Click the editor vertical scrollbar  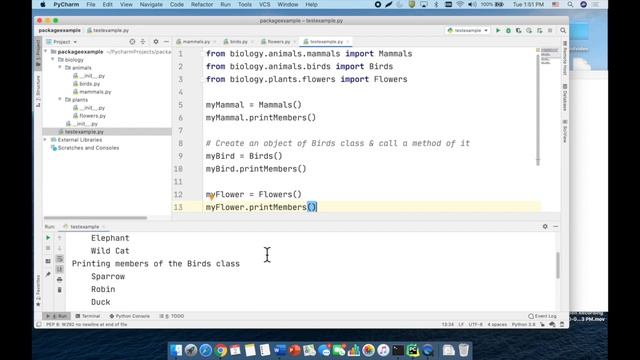(x=538, y=109)
